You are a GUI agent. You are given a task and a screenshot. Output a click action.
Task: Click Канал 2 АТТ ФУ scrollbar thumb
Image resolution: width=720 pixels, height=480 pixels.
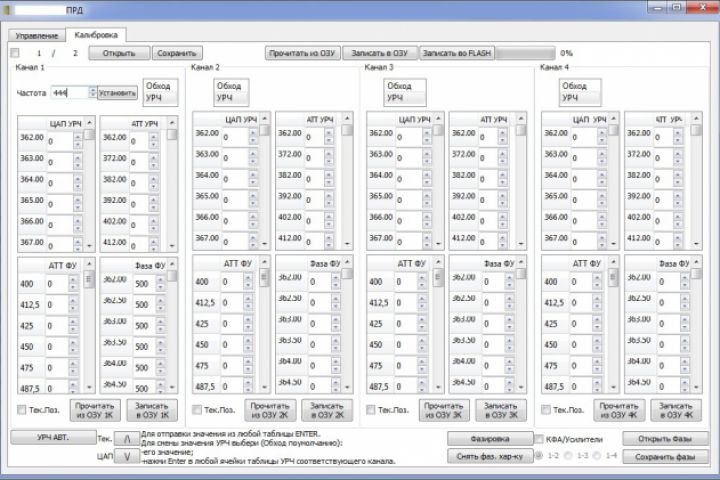[x=264, y=277]
